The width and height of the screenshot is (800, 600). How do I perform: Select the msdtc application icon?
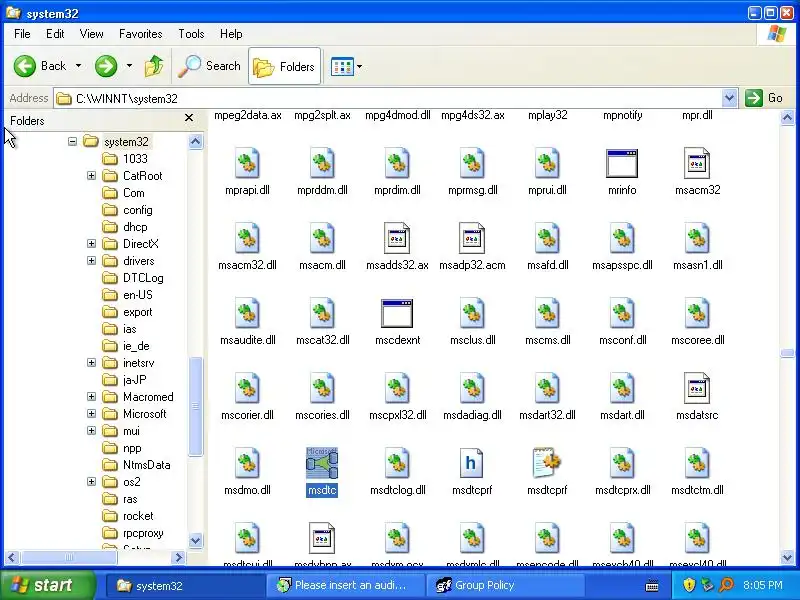pos(322,463)
